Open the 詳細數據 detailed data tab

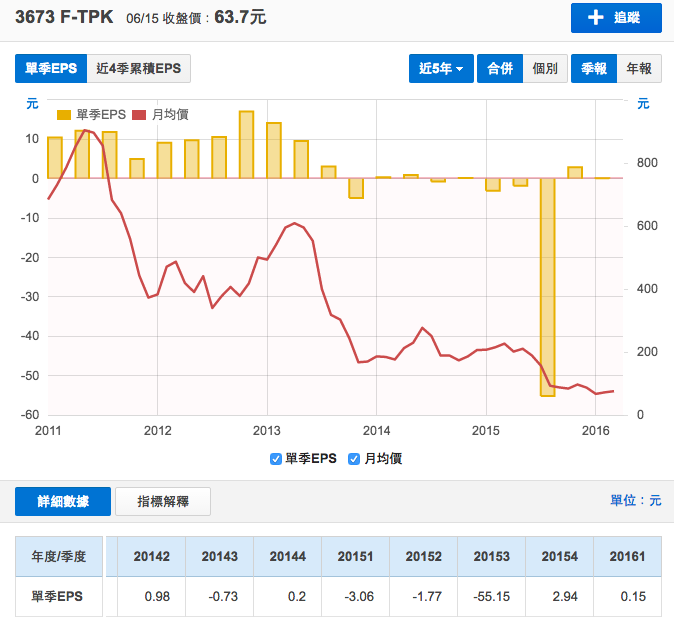point(62,501)
